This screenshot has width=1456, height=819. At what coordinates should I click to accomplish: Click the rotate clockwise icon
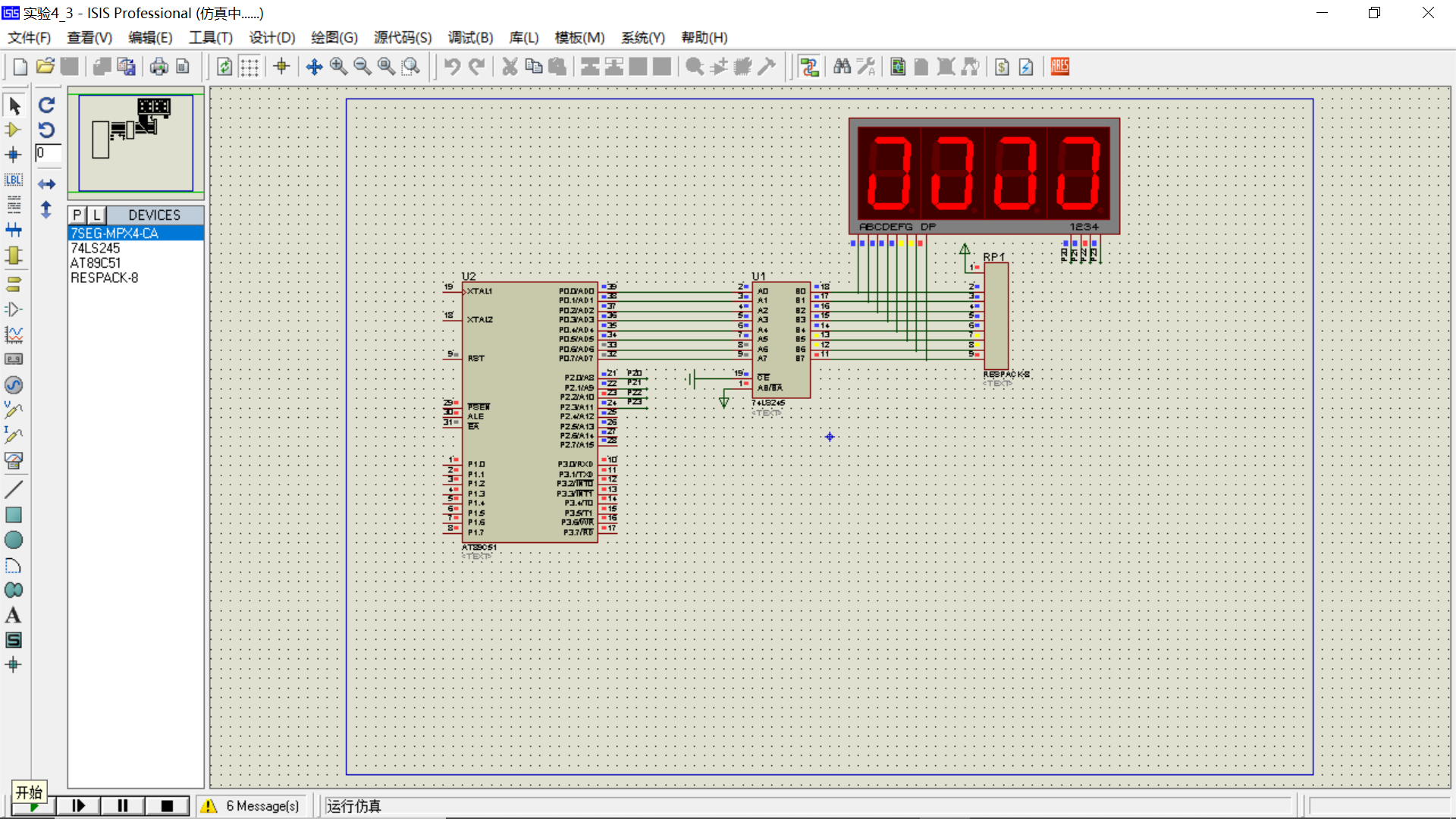(x=47, y=105)
